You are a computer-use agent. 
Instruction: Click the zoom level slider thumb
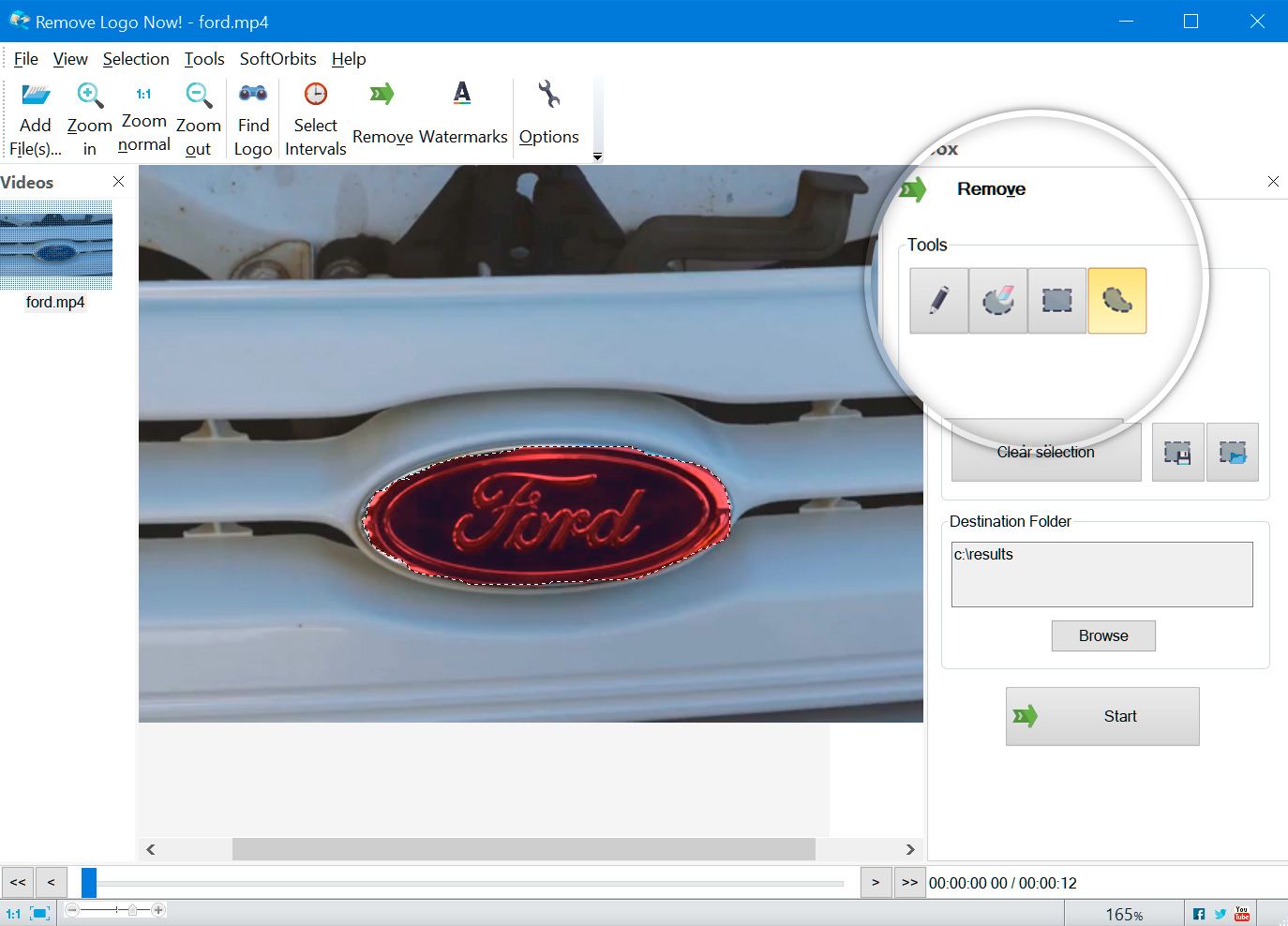[132, 910]
